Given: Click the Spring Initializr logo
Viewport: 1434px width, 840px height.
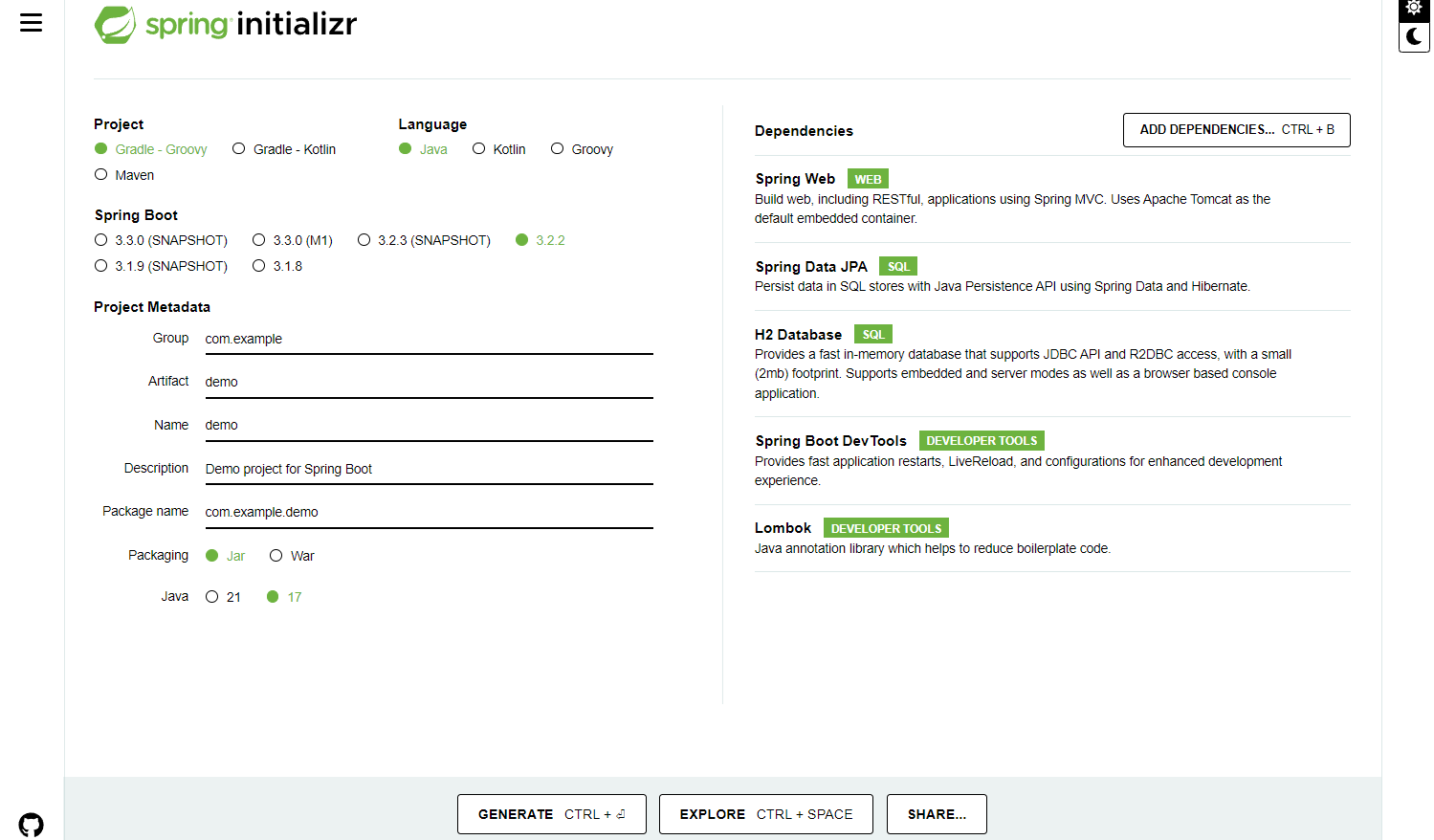Looking at the screenshot, I should pos(226,24).
